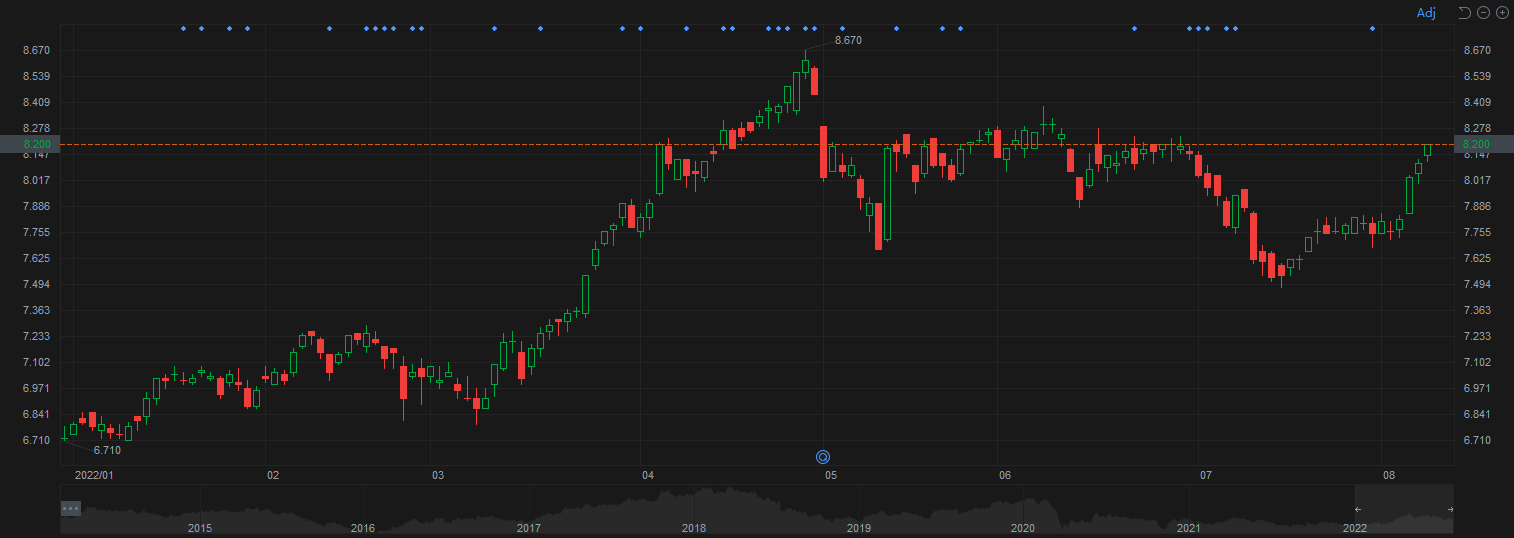Jump to 2018 in the bottom overview strip
Viewport: 1514px width, 538px height.
[694, 527]
